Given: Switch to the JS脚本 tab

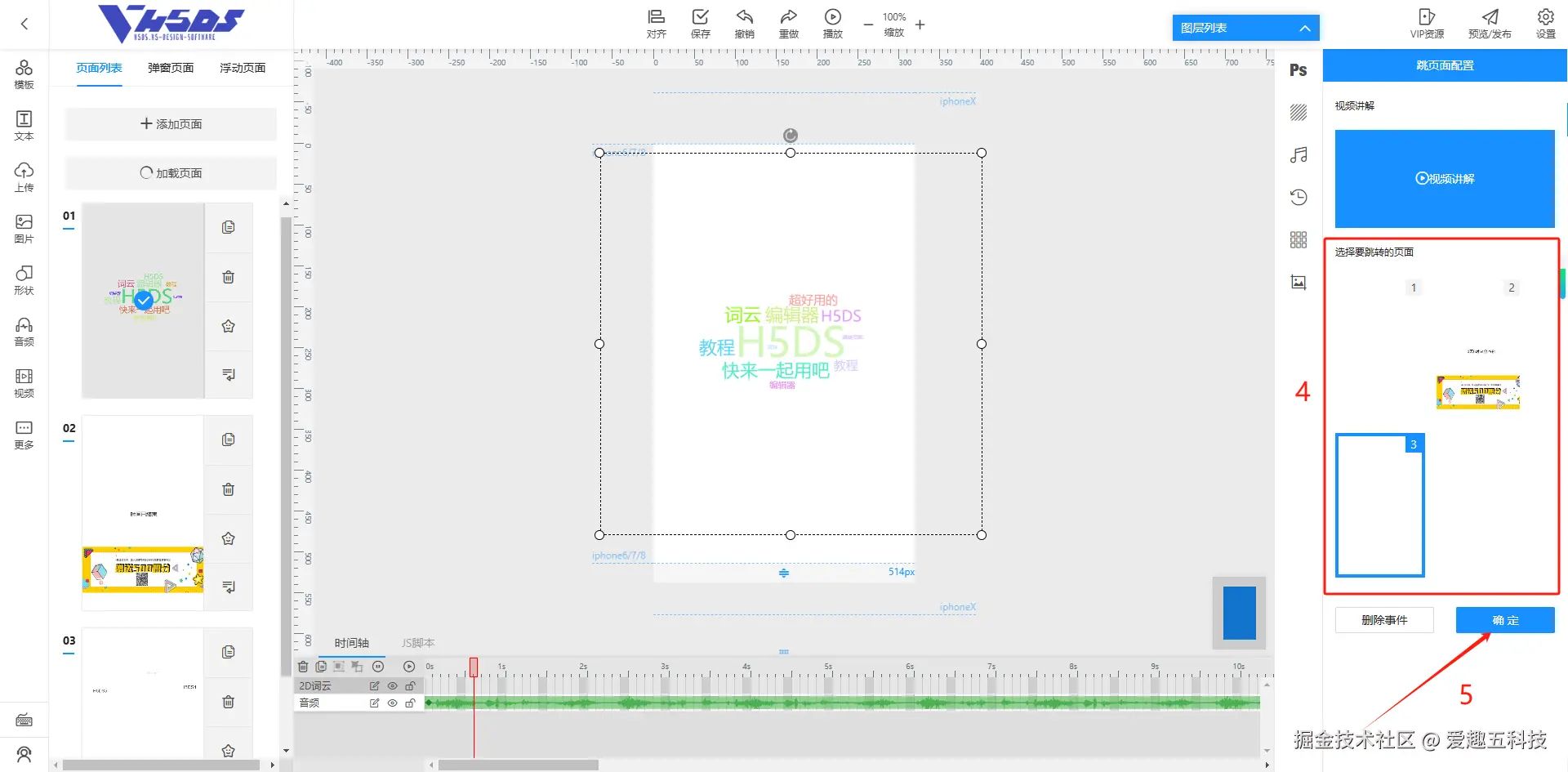Looking at the screenshot, I should 418,643.
